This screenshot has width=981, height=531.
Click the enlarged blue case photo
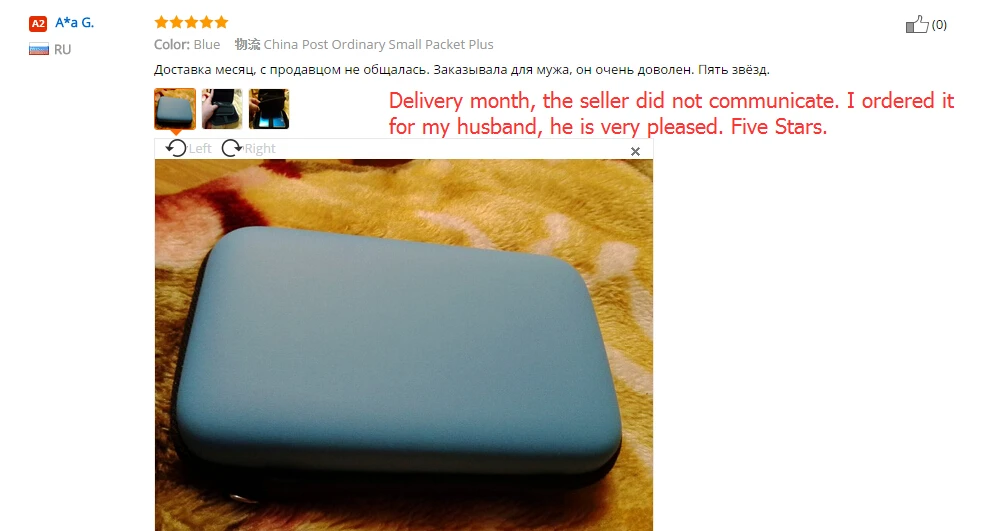404,345
